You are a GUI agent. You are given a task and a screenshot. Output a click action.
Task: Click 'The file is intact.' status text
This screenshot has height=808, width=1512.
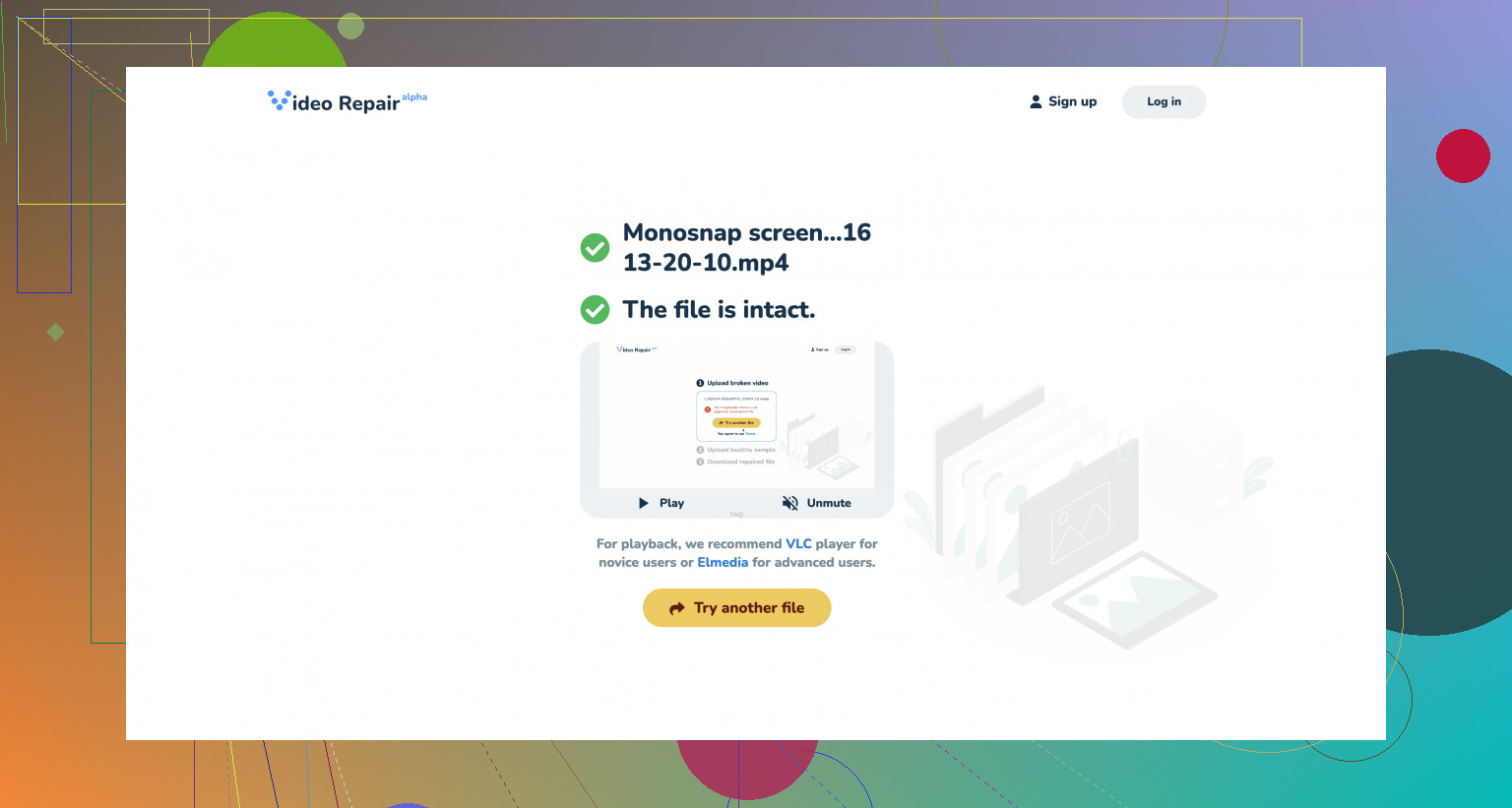pyautogui.click(x=719, y=310)
